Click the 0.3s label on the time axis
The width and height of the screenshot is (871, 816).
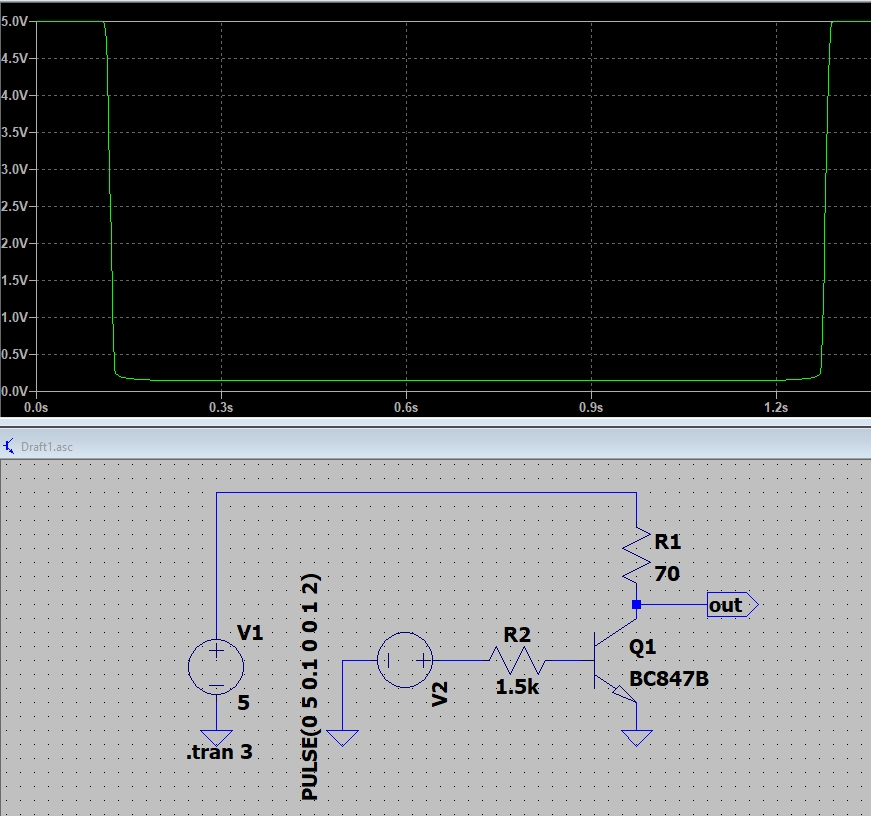[x=221, y=407]
